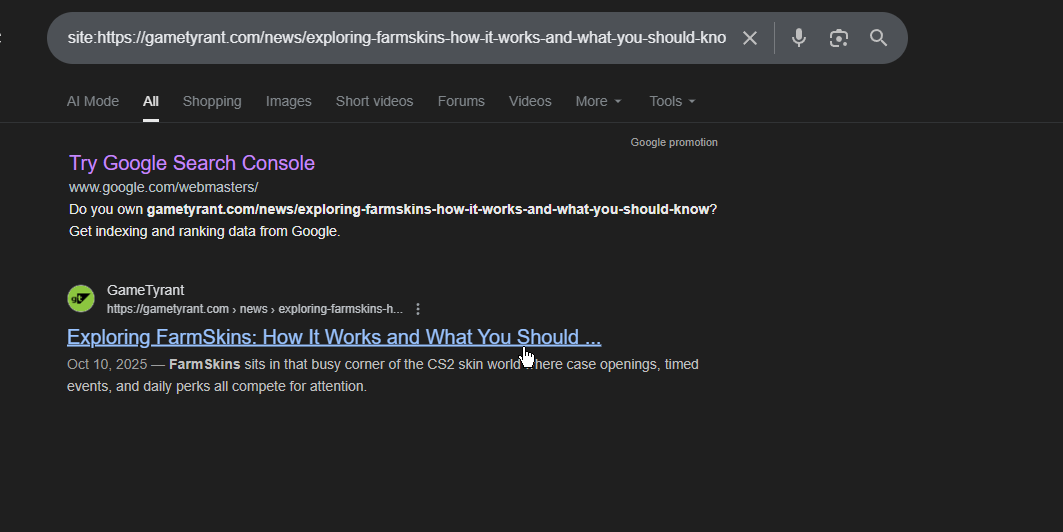
Task: Open GameTyrant result three-dot options
Action: click(418, 309)
